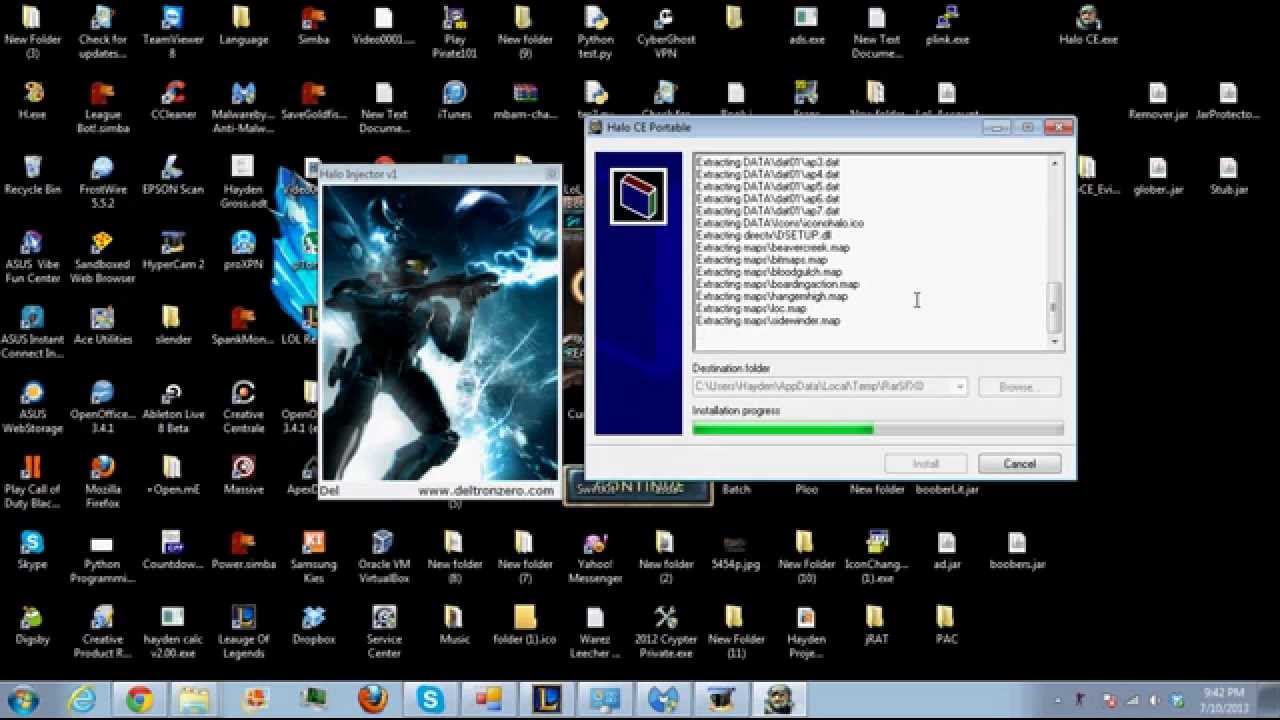Click the volume icon in system tray

click(x=1154, y=700)
